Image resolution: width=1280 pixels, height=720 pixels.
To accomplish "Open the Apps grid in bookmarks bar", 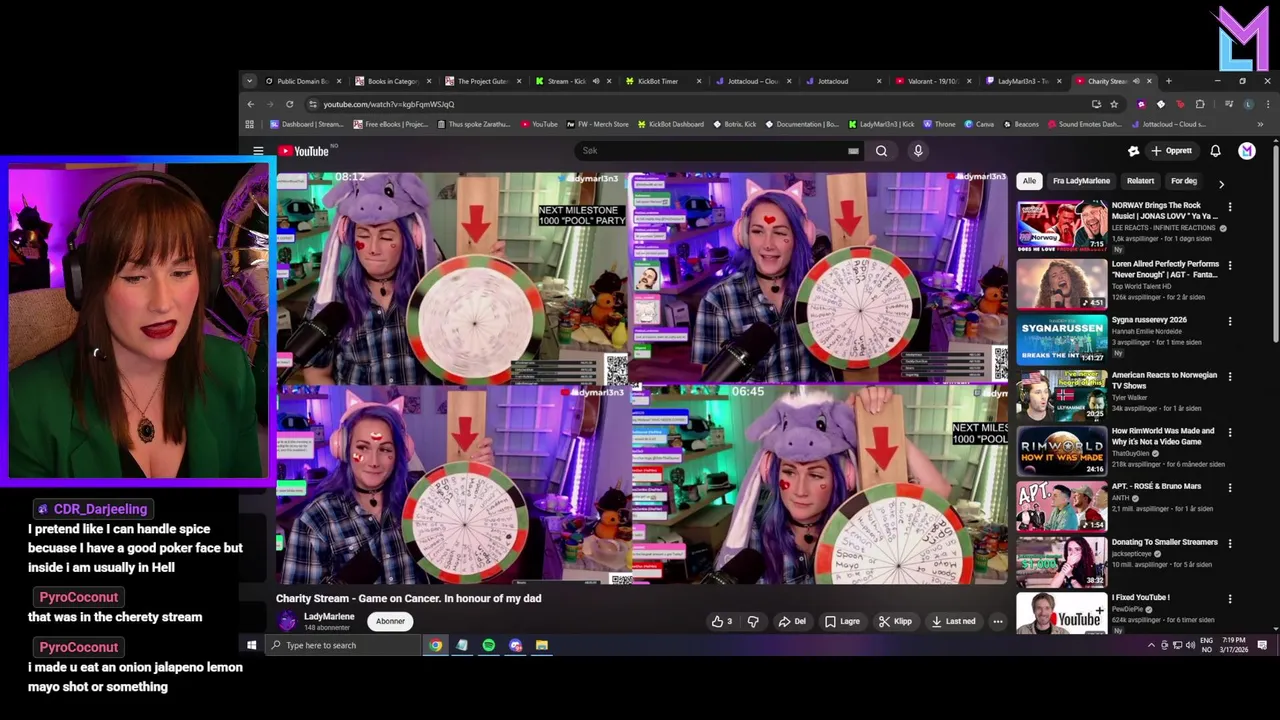I will point(248,124).
